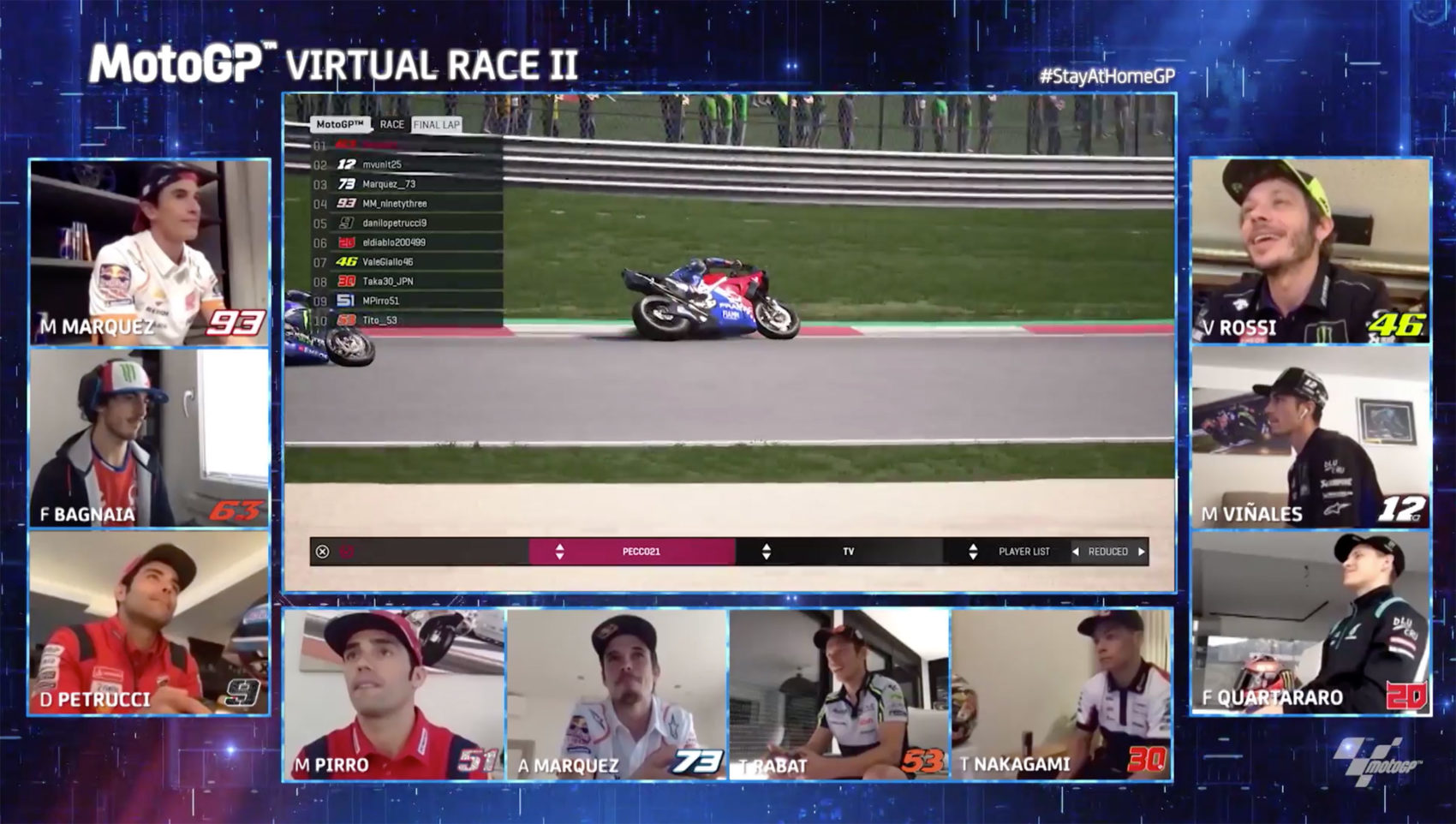Click the number 12 badge next to mvunit25
The height and width of the screenshot is (824, 1456).
tap(346, 164)
